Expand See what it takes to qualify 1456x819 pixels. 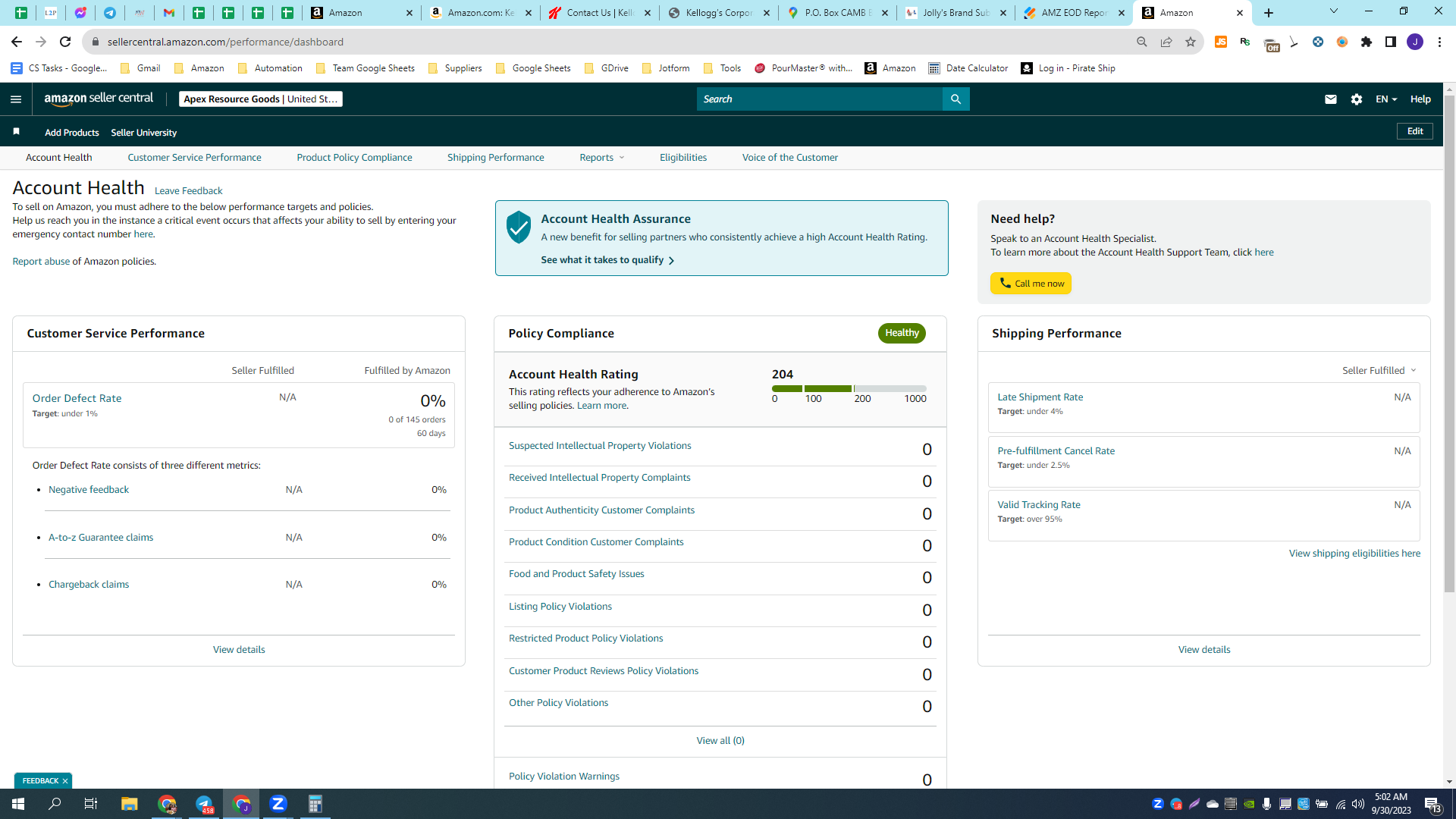(x=607, y=260)
